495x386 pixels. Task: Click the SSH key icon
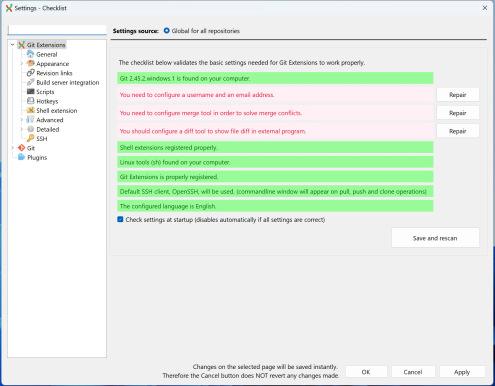point(31,138)
